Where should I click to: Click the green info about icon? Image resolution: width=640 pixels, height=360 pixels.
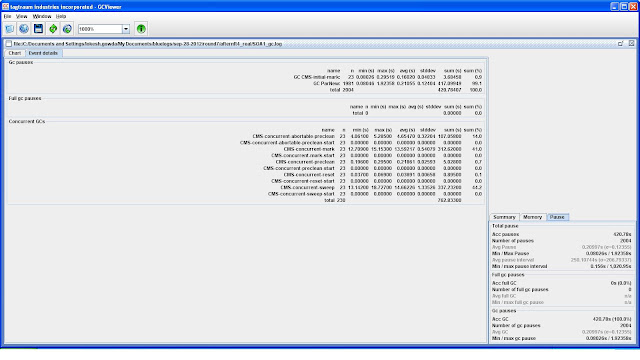coord(141,29)
